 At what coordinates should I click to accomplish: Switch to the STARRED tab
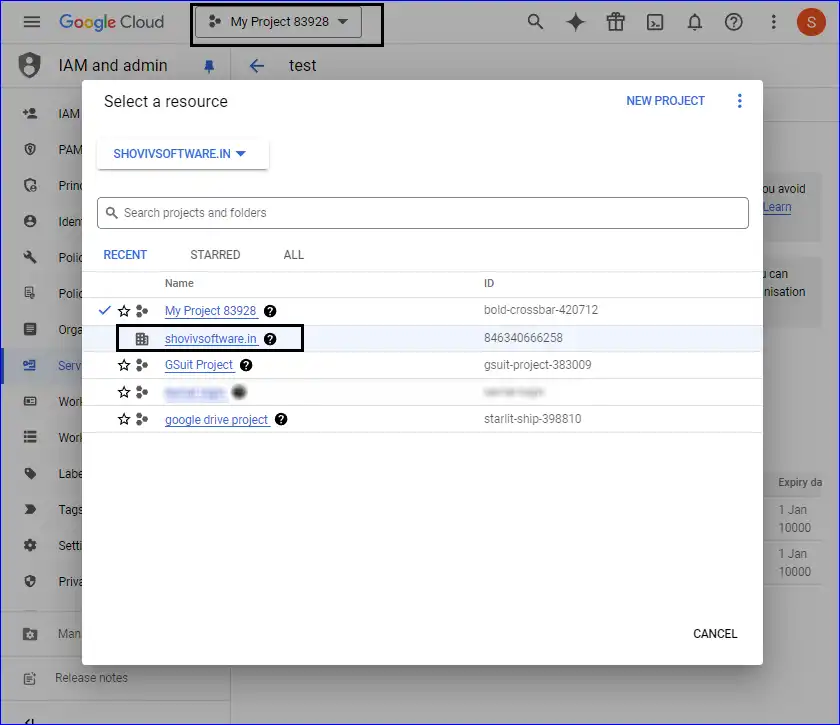click(215, 255)
